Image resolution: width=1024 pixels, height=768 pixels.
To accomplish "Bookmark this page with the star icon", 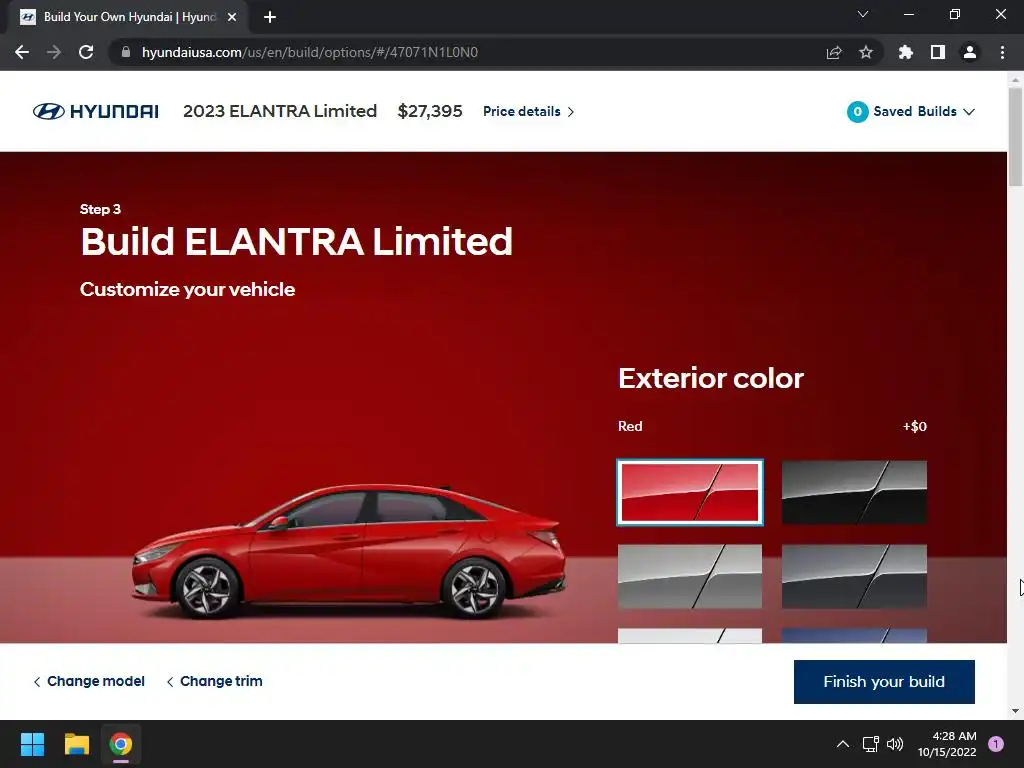I will point(866,52).
